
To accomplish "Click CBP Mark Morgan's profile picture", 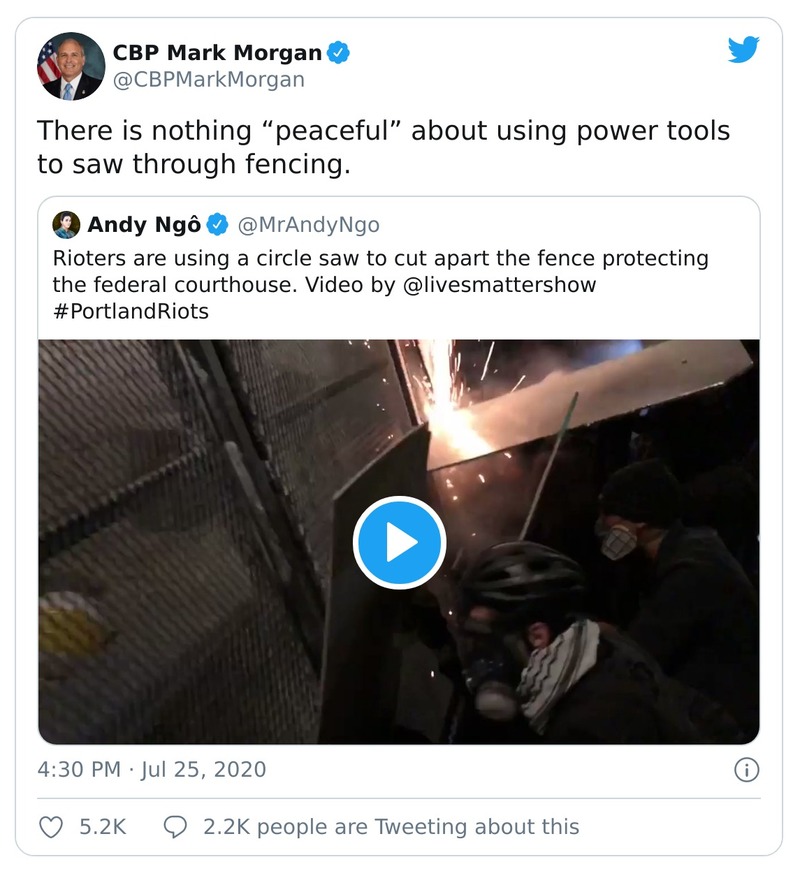I will 71,66.
